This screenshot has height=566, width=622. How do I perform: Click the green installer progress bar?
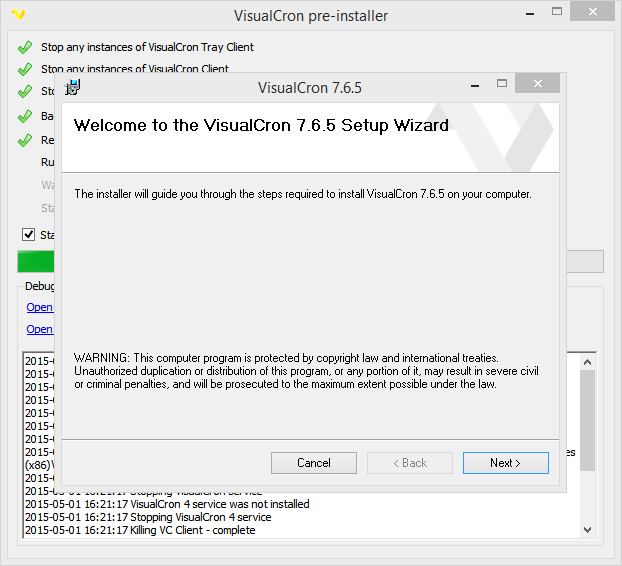tap(36, 262)
